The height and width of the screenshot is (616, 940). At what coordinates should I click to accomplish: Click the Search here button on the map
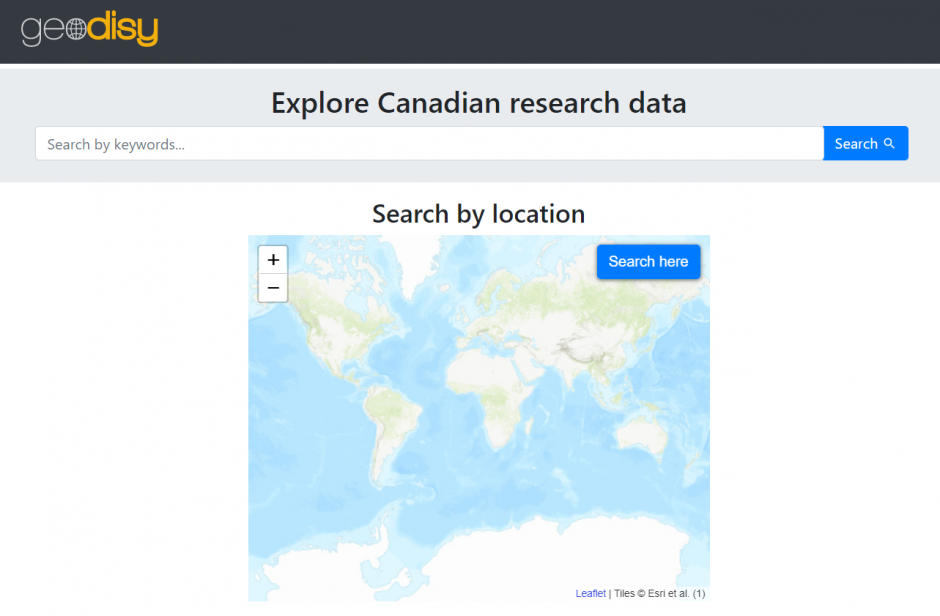coord(648,261)
